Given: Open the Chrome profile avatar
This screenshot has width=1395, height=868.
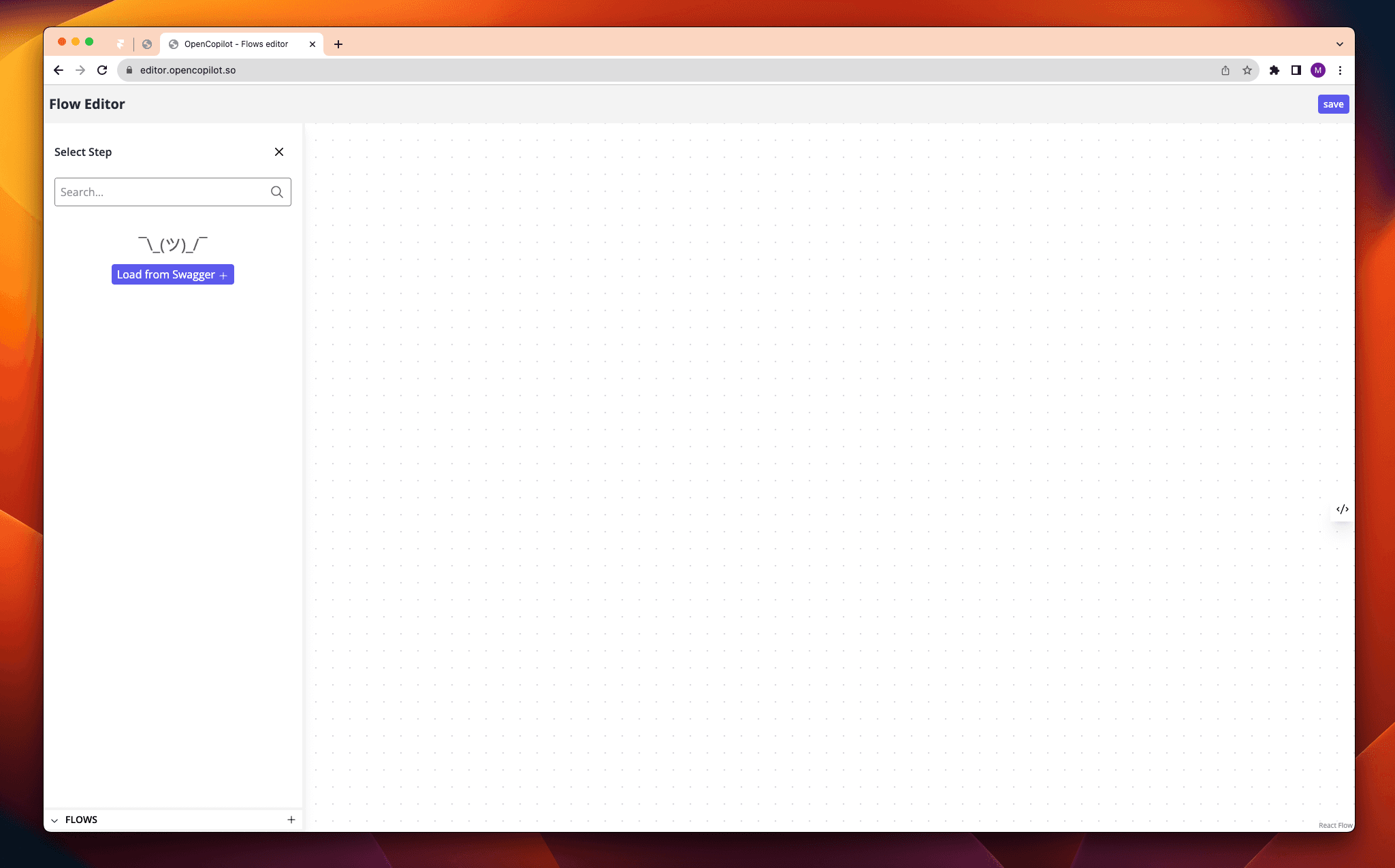Looking at the screenshot, I should (x=1317, y=70).
